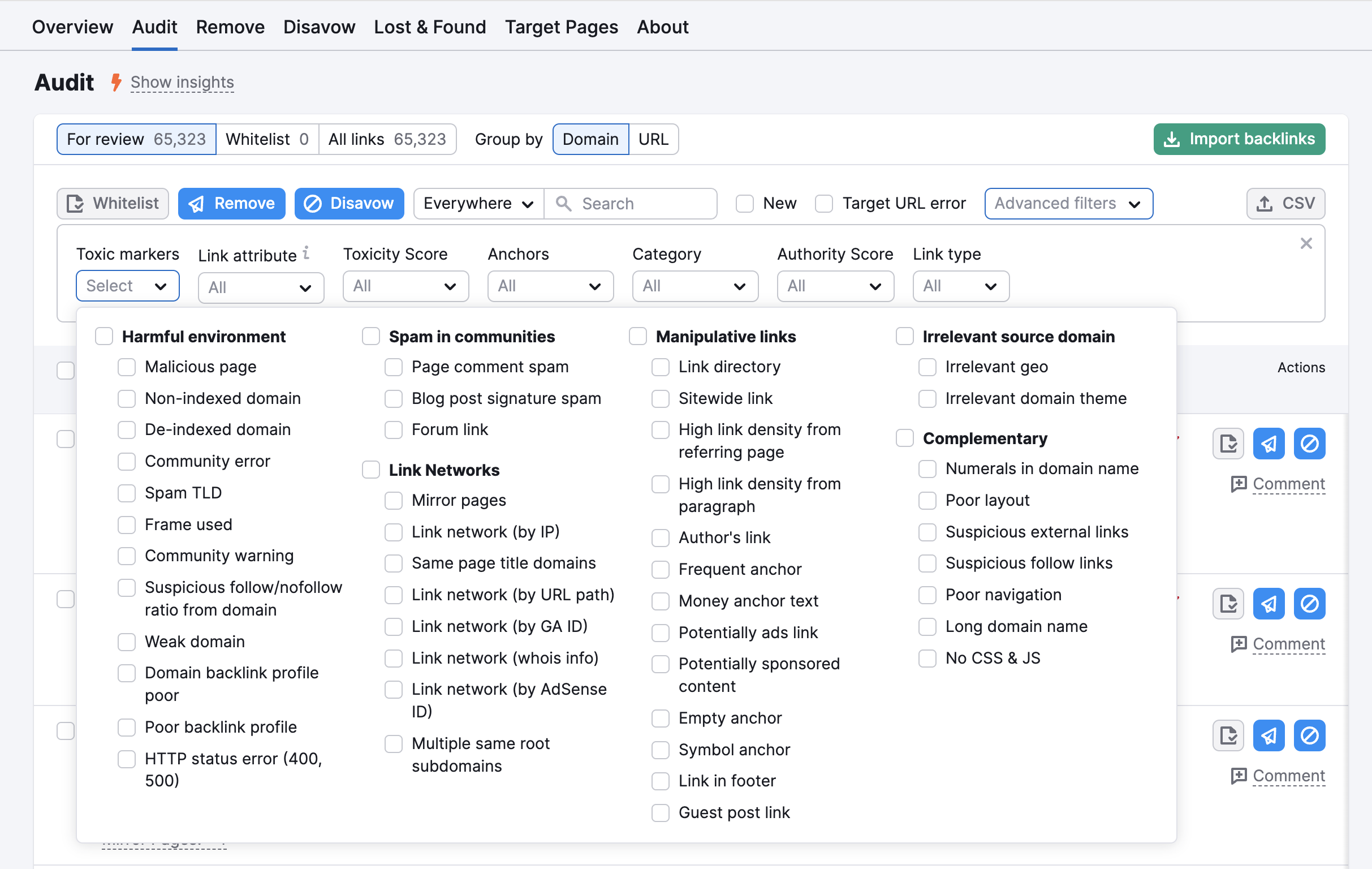Switch to the Lost & Found tab

point(430,27)
